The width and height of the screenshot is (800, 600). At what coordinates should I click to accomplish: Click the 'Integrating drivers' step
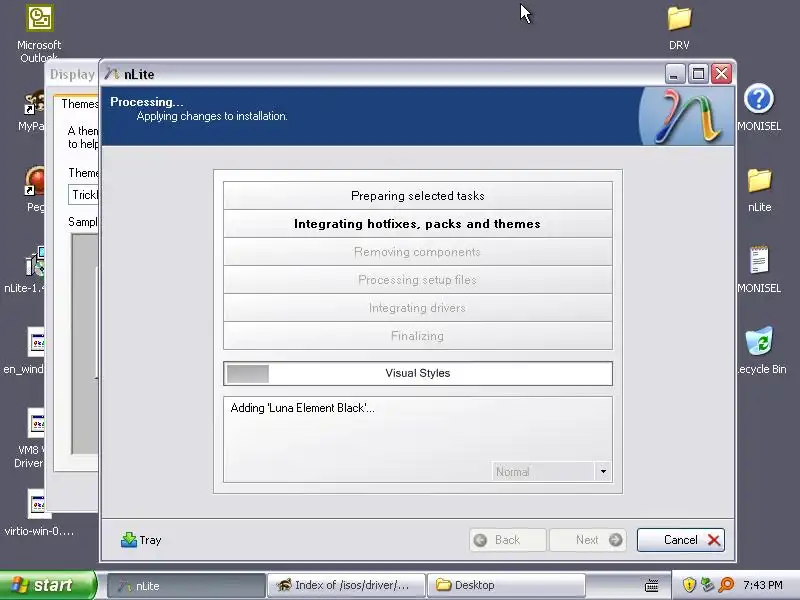point(418,308)
